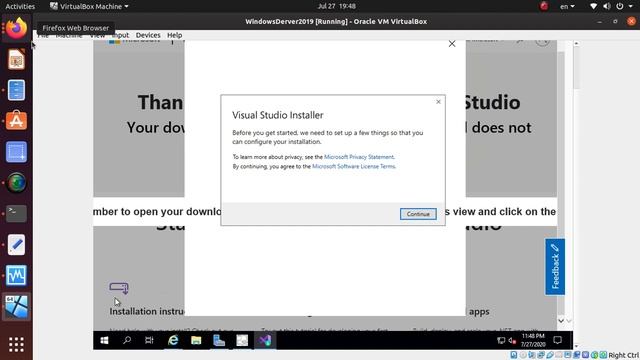Click the Ubuntu volume indicator
This screenshot has height=360, width=640.
(607, 6)
